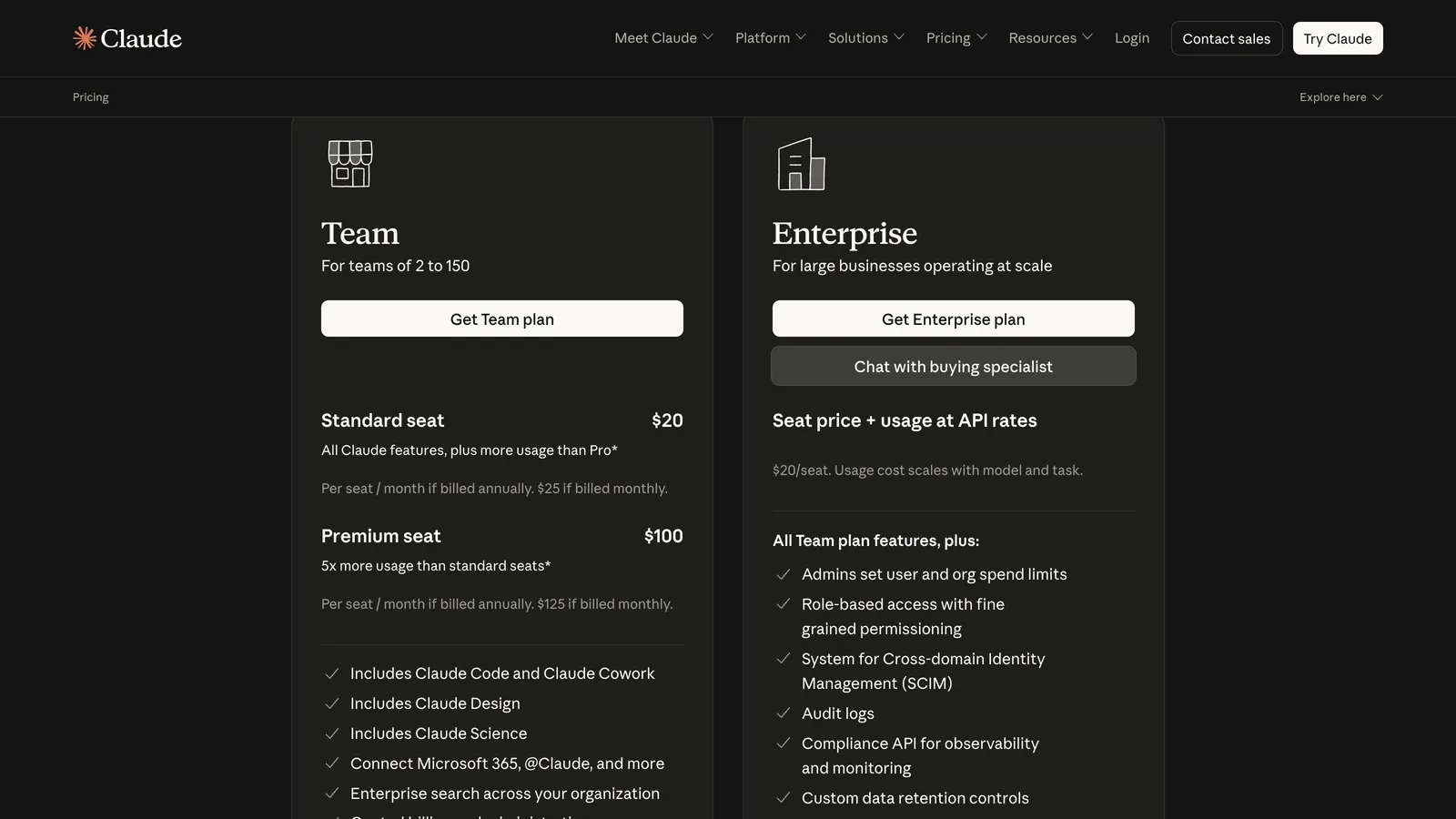
Task: Expand the Resources menu
Action: tap(1050, 38)
